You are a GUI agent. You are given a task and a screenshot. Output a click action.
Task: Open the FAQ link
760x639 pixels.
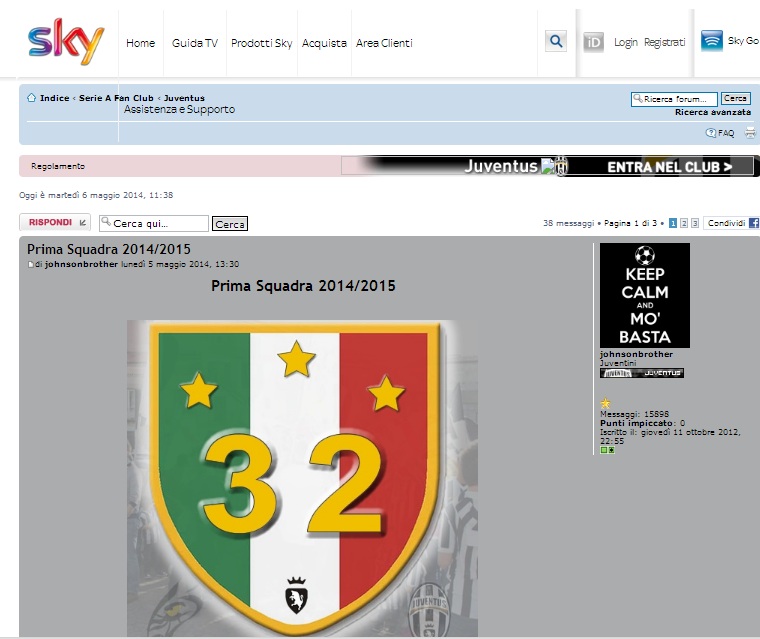726,133
